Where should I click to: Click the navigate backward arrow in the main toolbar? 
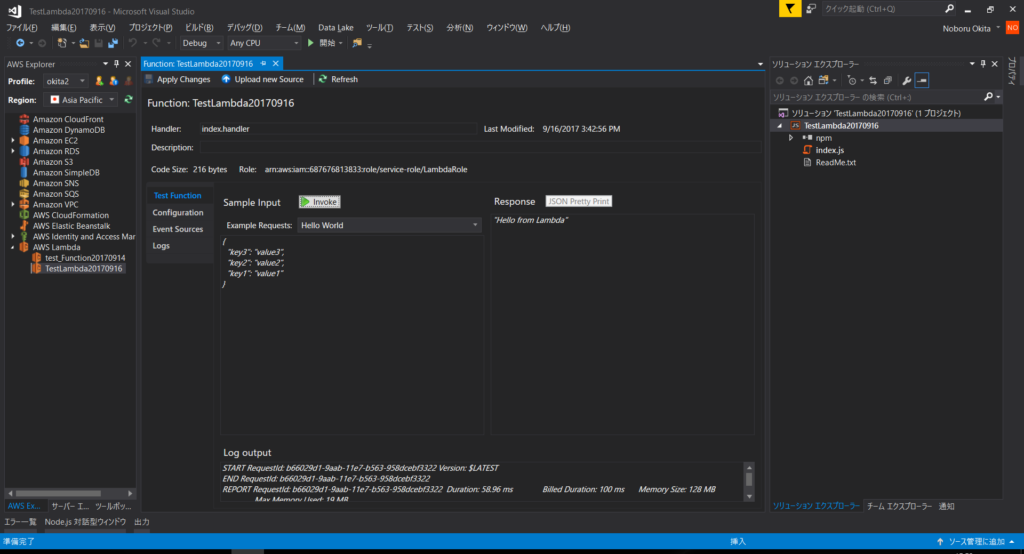point(20,43)
